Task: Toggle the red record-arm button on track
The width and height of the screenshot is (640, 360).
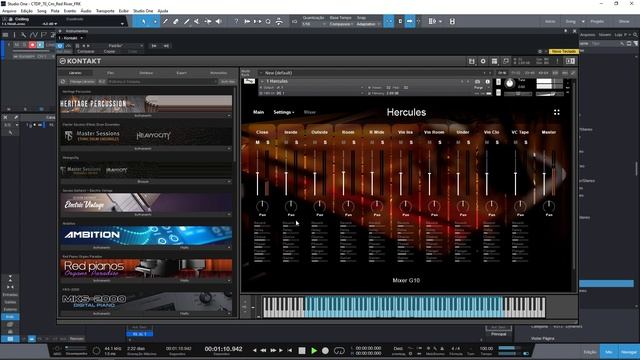Action: (x=32, y=45)
